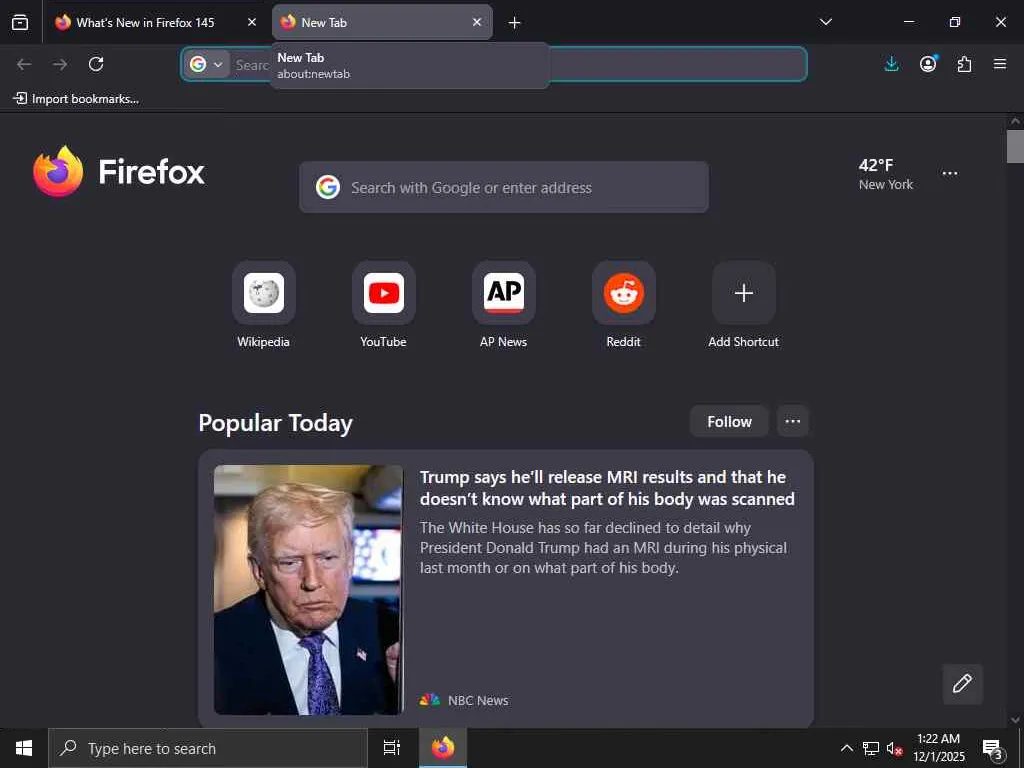This screenshot has height=768, width=1024.
Task: Click the Firefox logo on the new tab page
Action: (x=119, y=171)
